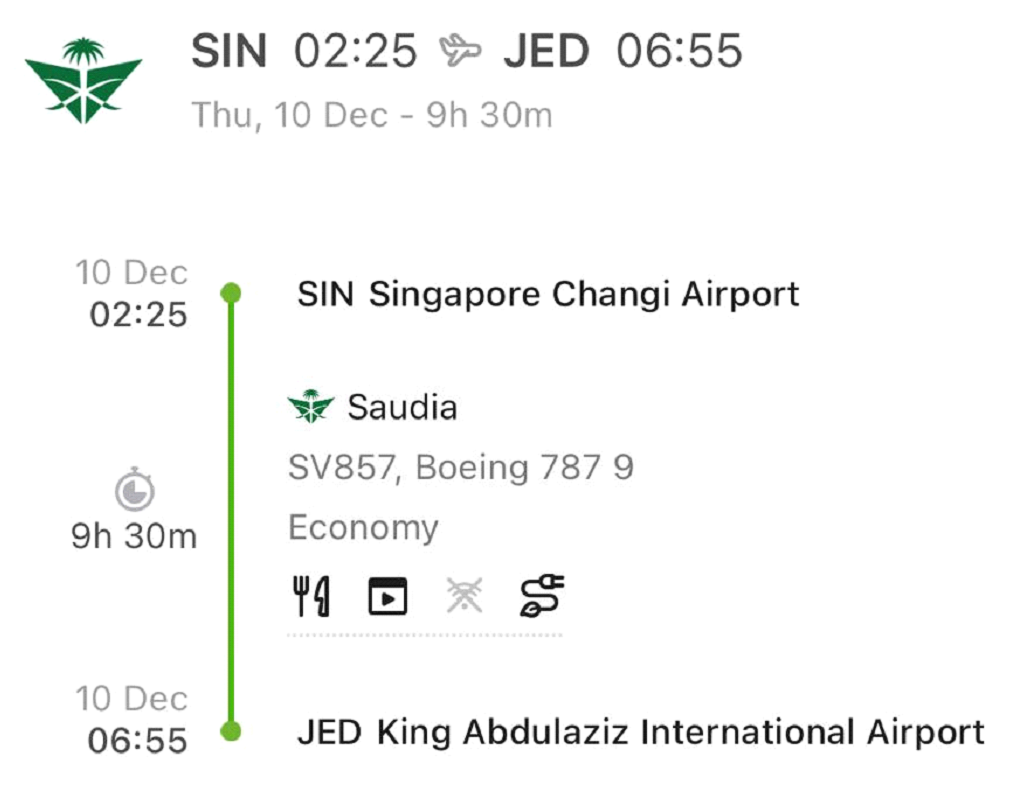Click the airplane icon between SIN and JED
Viewport: 1031px width, 805px height.
(x=460, y=50)
